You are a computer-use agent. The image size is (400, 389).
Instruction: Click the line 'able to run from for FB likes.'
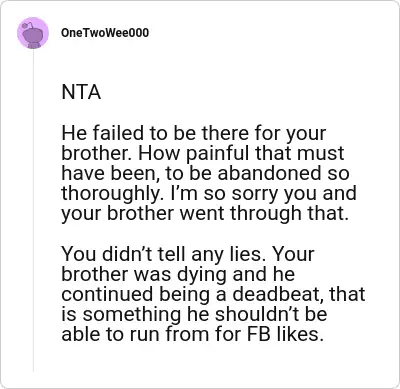193,334
